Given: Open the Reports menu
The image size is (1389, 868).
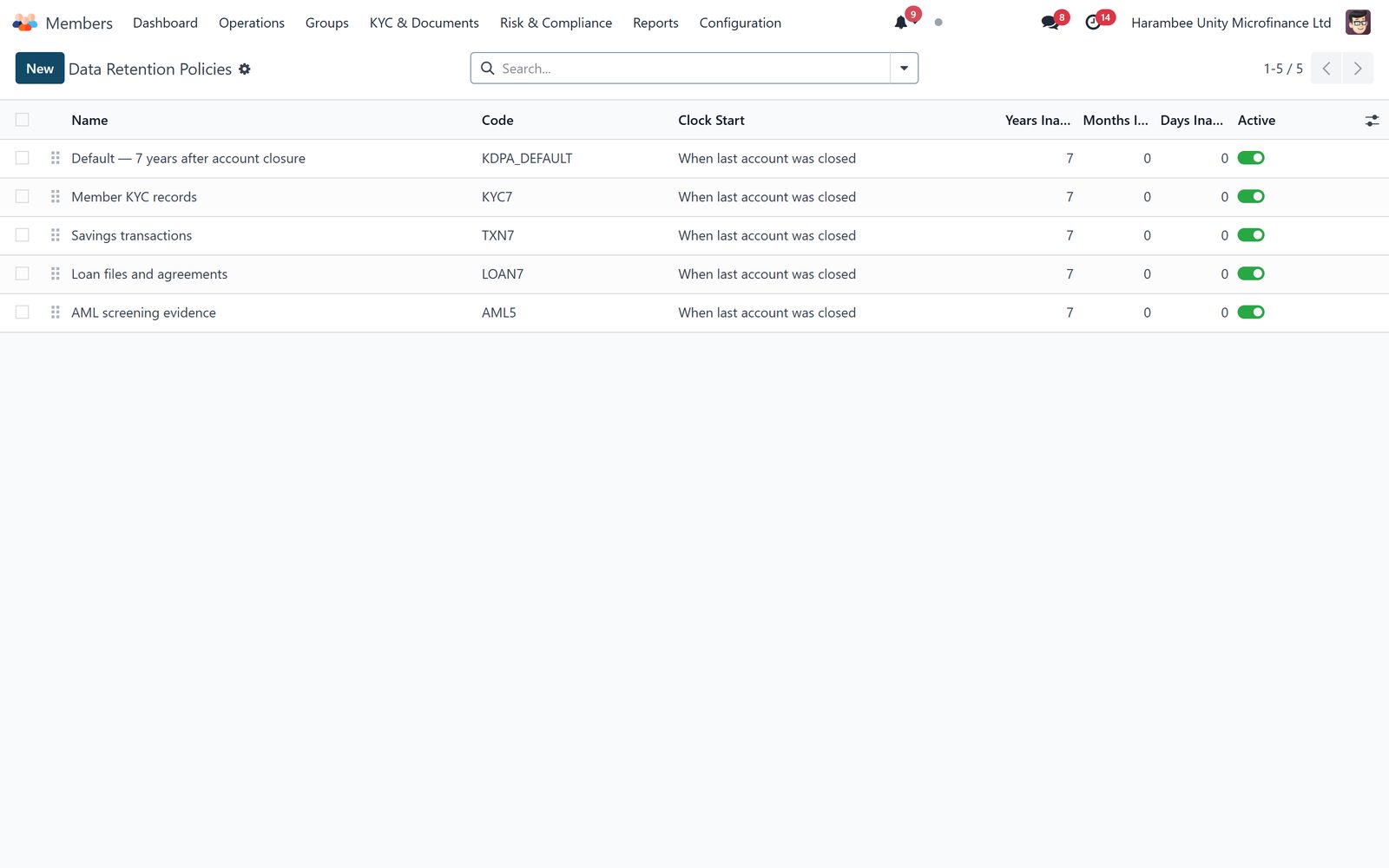Looking at the screenshot, I should (x=655, y=23).
